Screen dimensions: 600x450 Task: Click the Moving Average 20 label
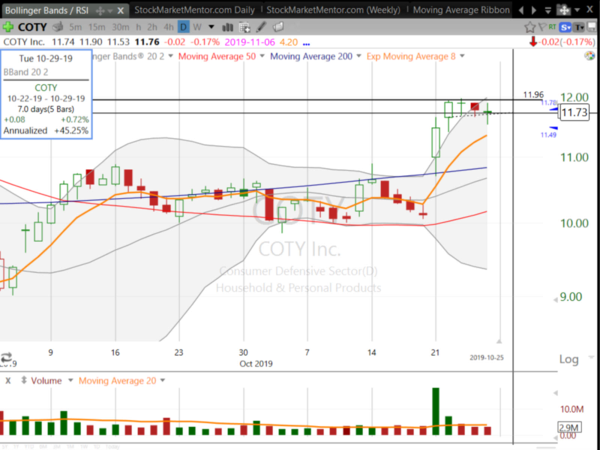(117, 381)
